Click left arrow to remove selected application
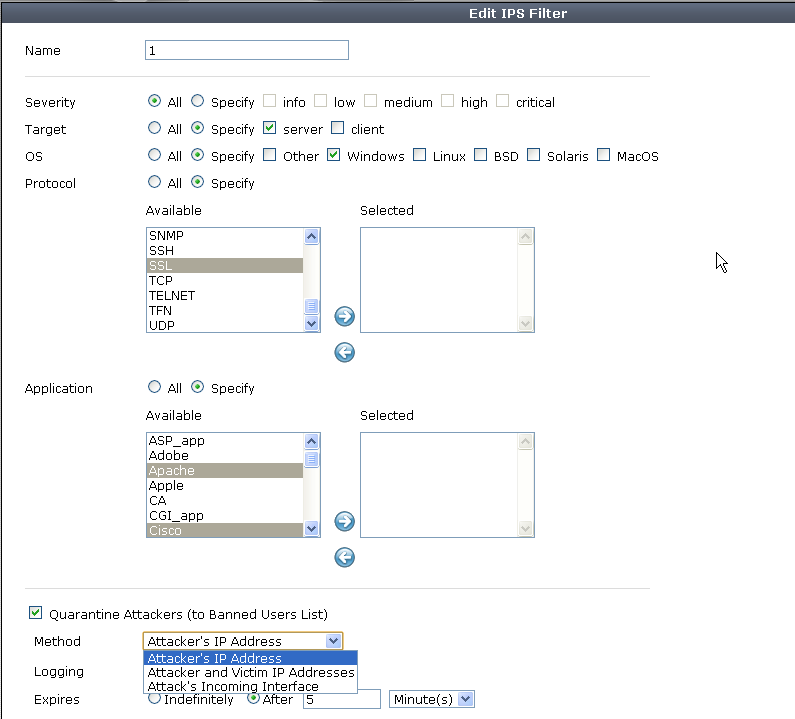 click(x=345, y=557)
